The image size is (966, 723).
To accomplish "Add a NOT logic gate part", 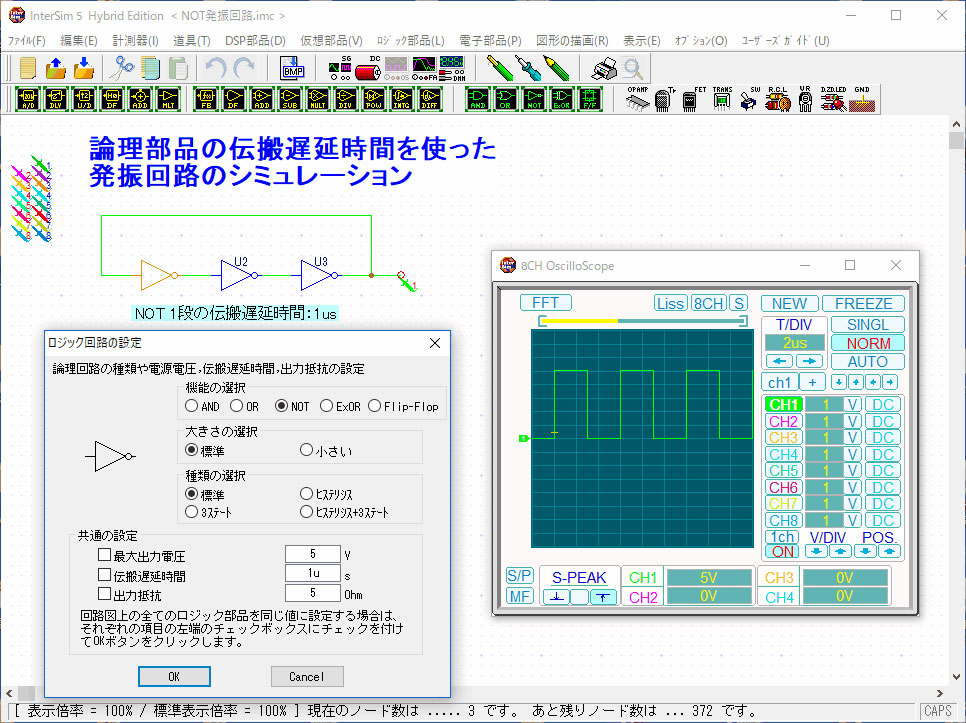I will tap(534, 99).
